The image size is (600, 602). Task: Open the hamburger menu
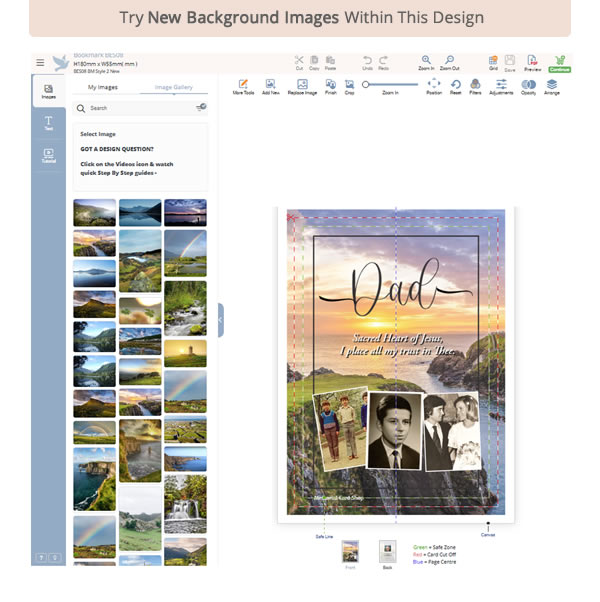[x=40, y=62]
